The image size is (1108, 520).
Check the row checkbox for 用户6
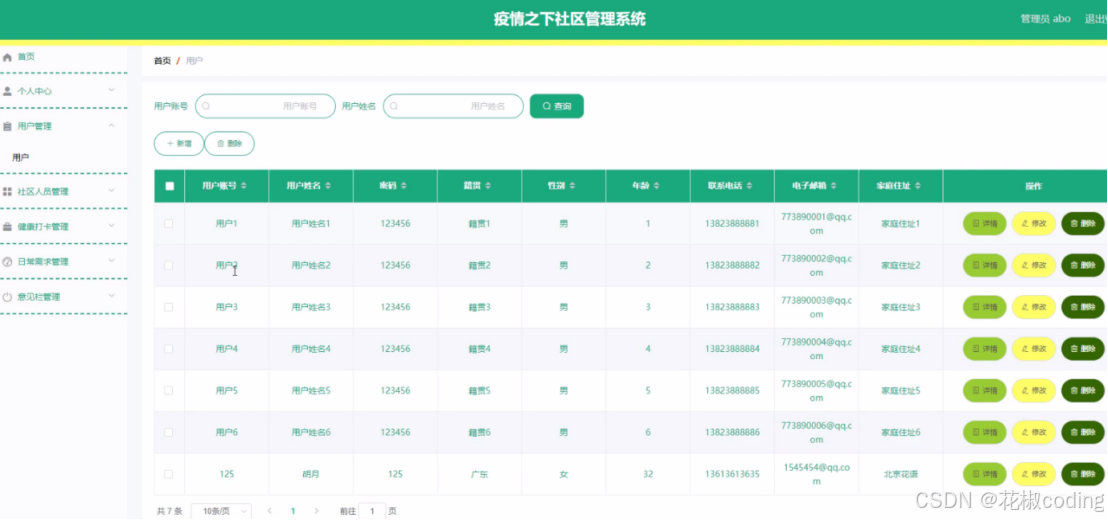(x=169, y=432)
